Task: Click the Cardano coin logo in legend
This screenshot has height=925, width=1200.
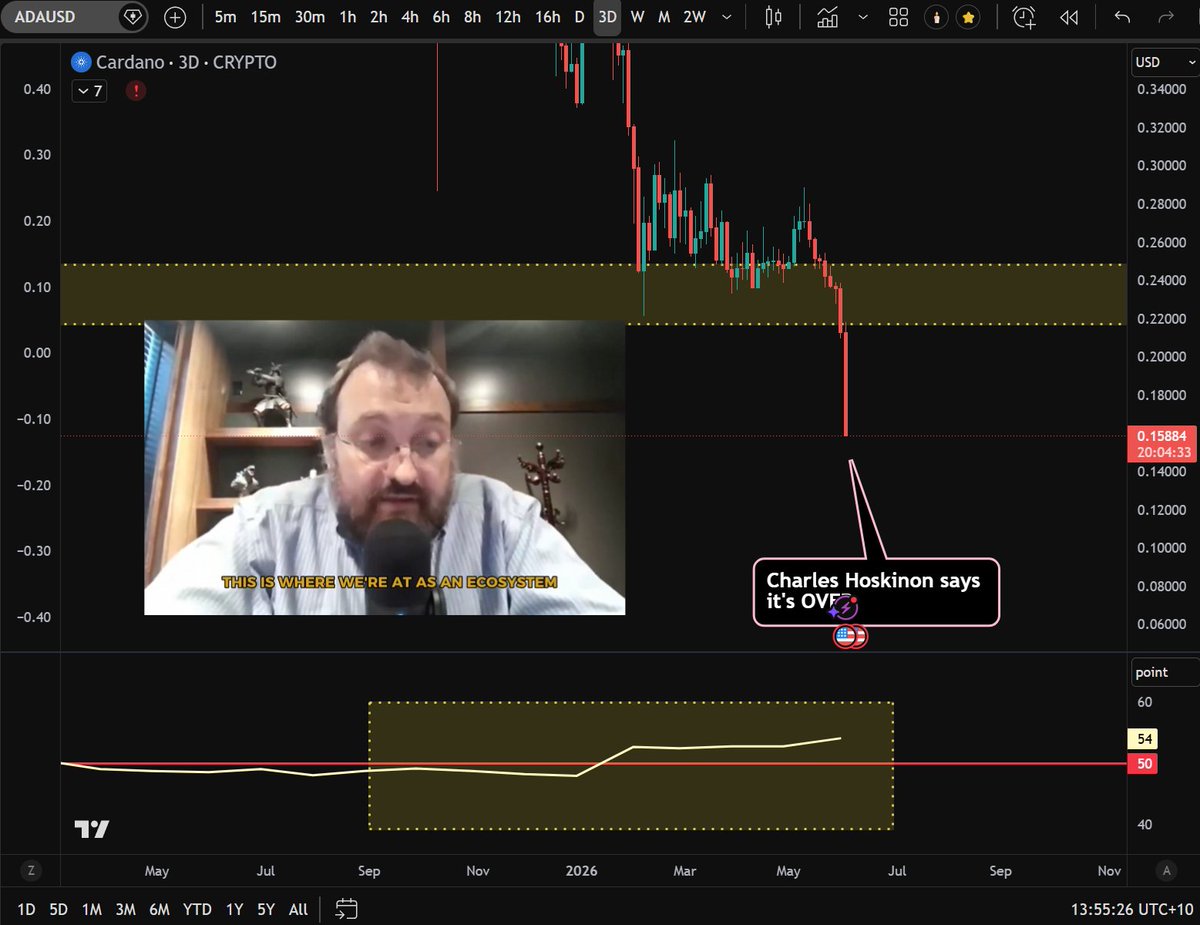Action: pyautogui.click(x=81, y=62)
